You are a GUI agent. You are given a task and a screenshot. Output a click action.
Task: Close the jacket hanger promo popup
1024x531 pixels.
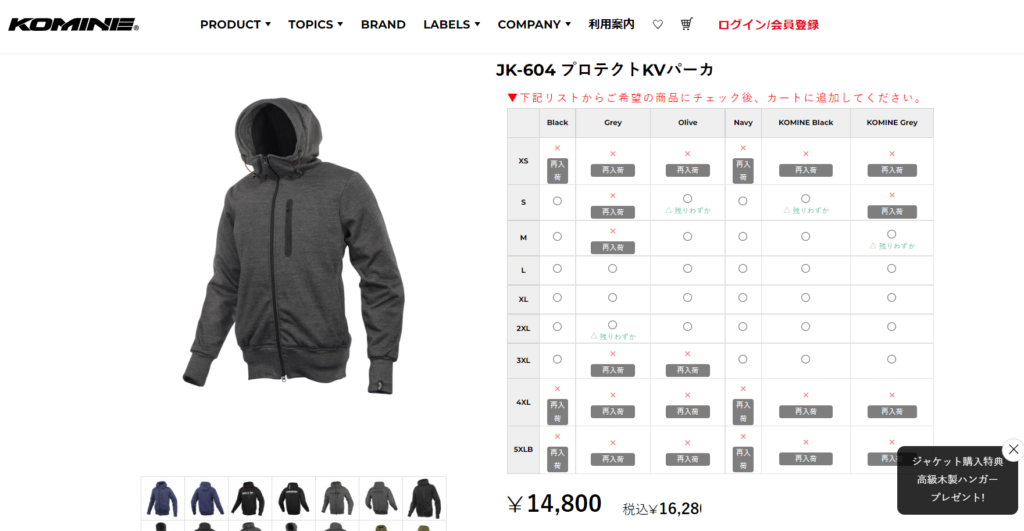[x=1013, y=449]
